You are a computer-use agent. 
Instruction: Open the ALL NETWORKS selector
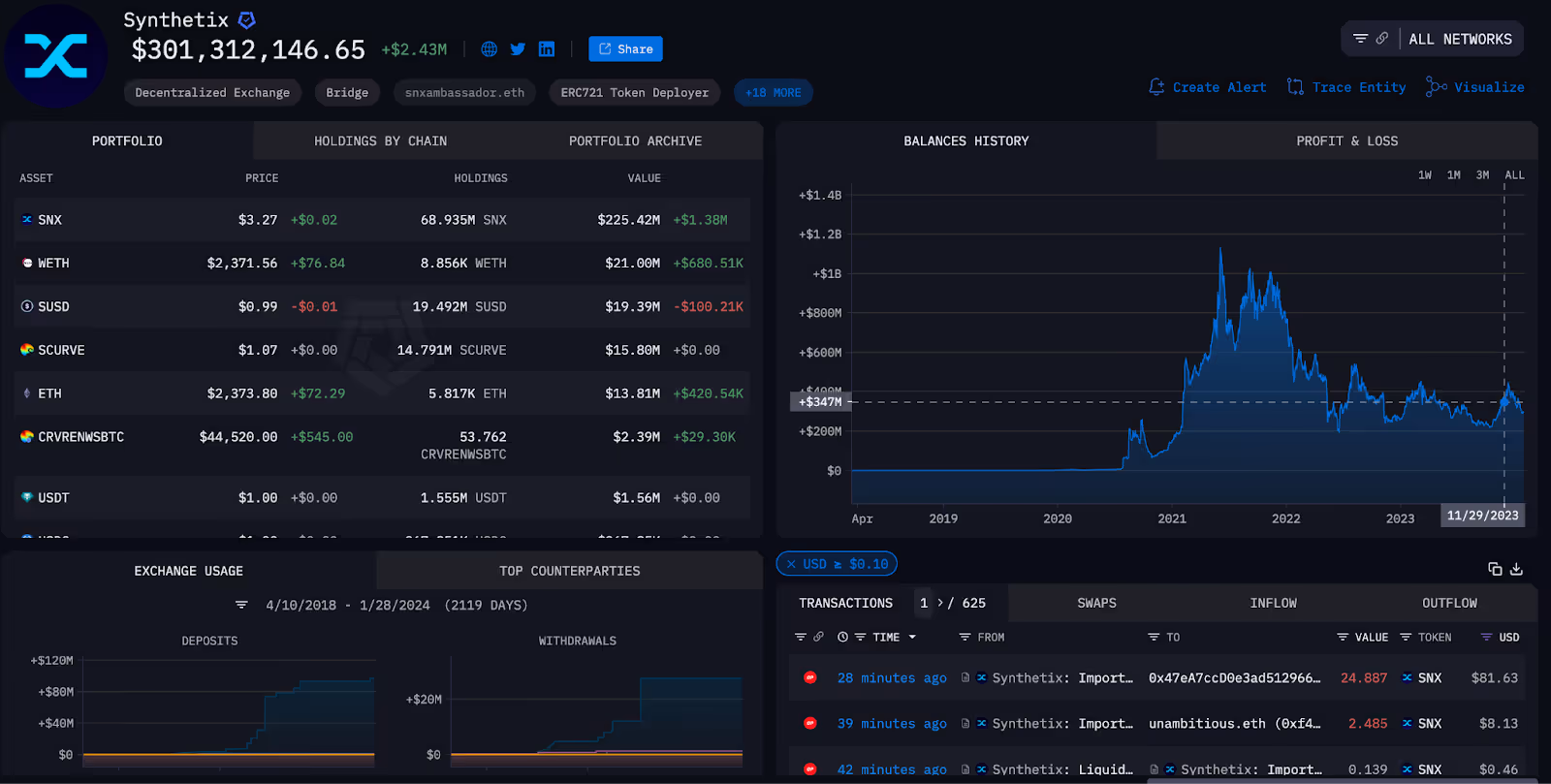pyautogui.click(x=1460, y=39)
